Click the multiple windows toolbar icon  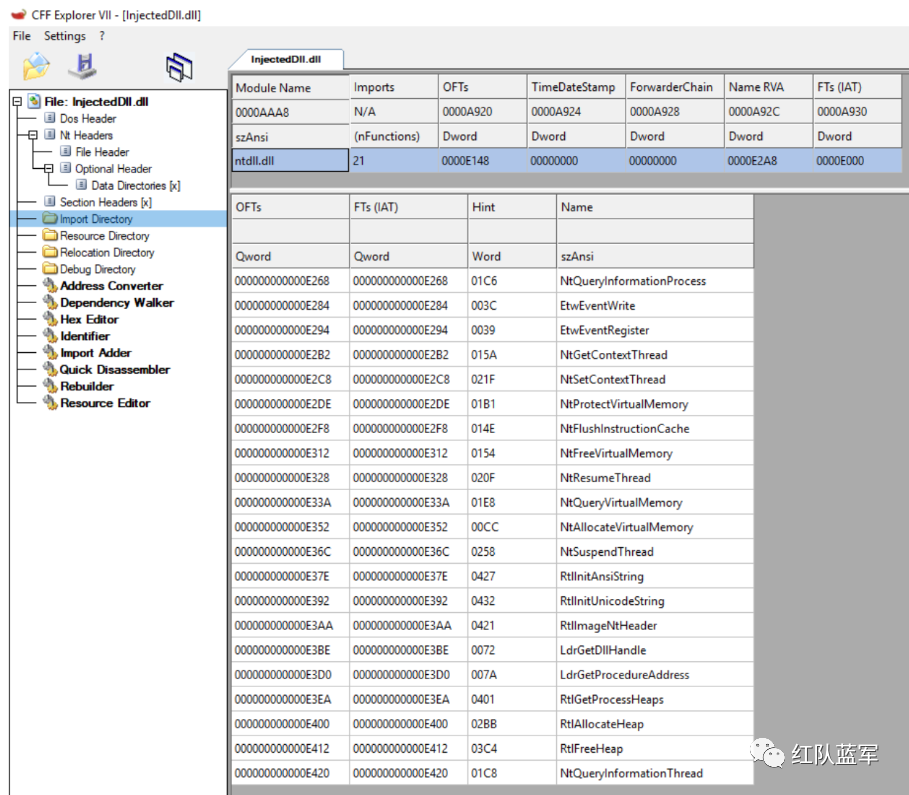pyautogui.click(x=179, y=67)
